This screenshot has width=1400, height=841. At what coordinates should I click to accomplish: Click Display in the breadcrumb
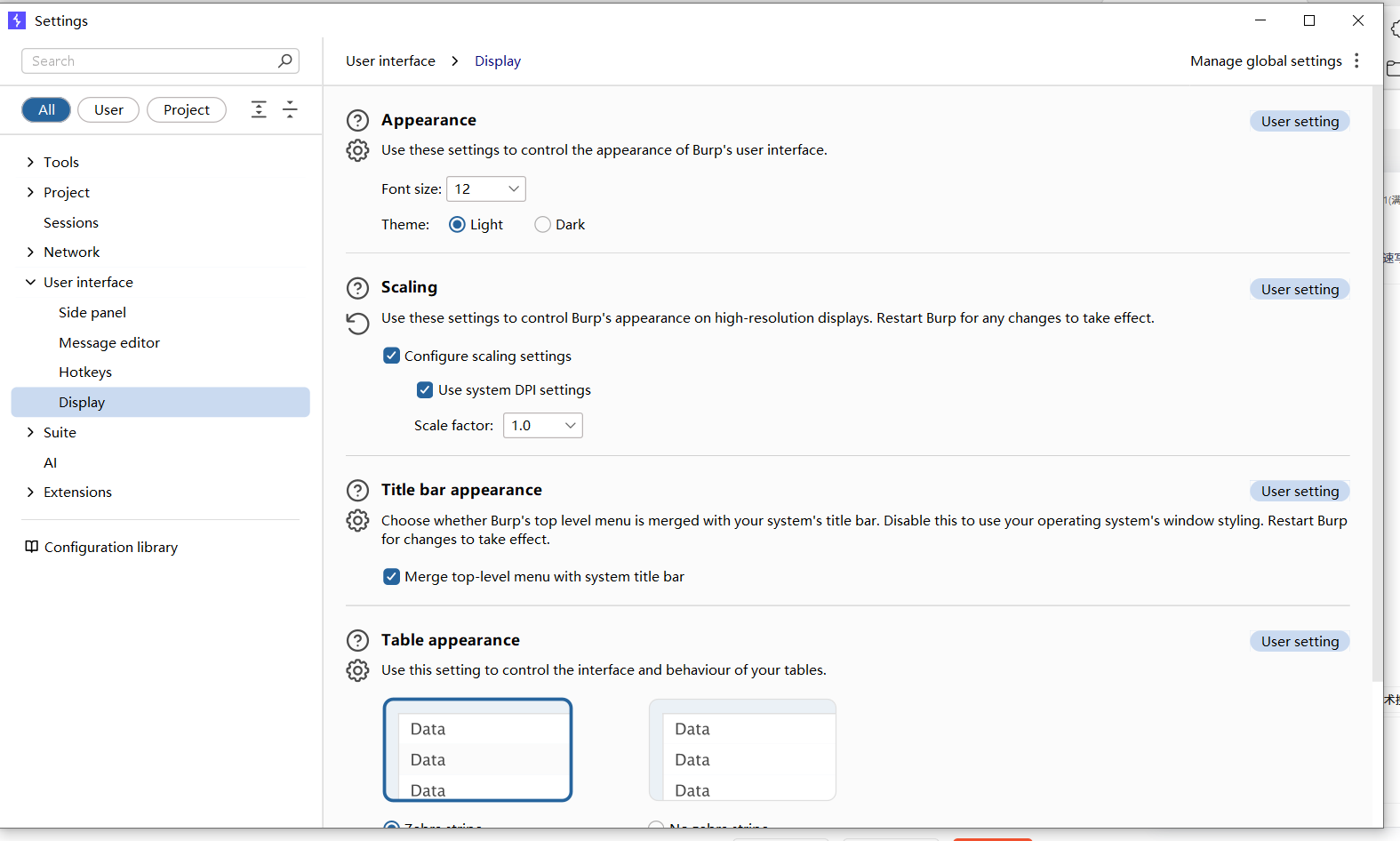tap(498, 60)
